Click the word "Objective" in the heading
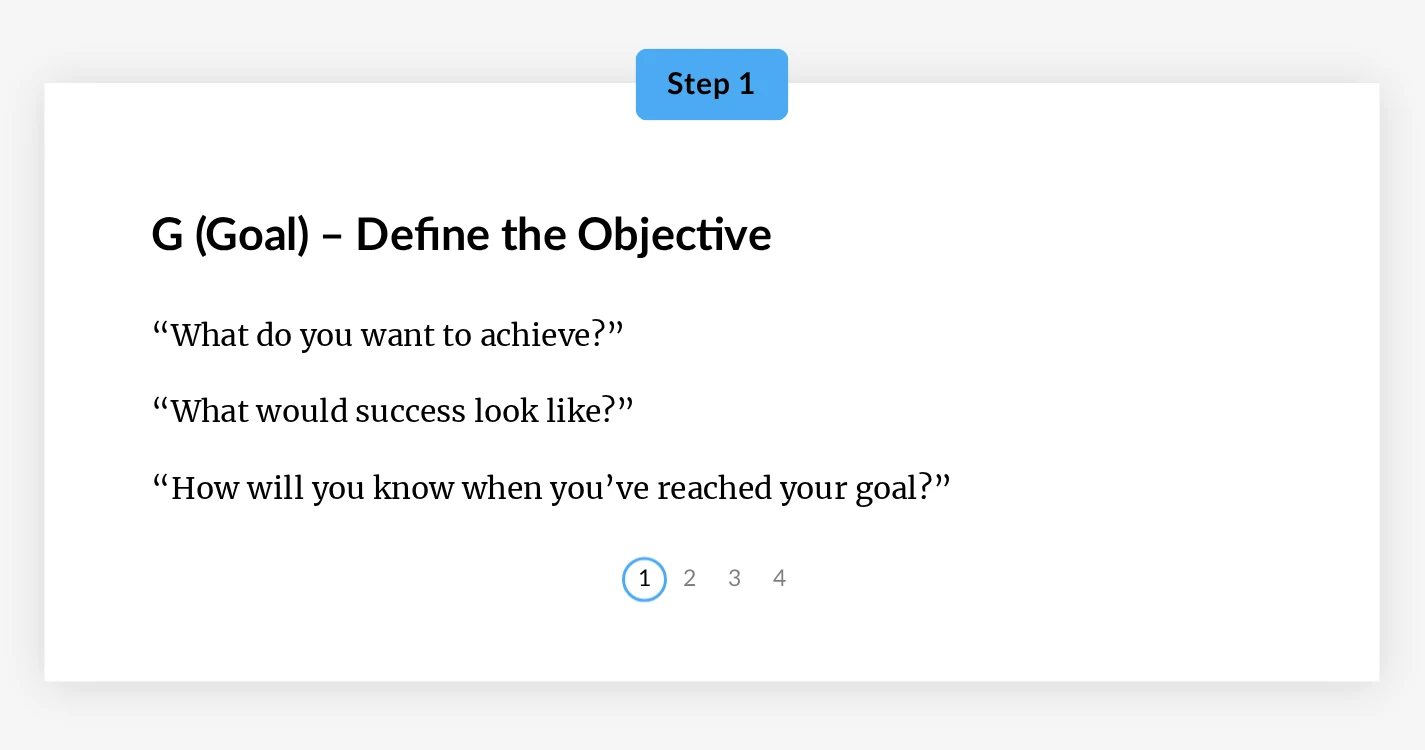1425x750 pixels. pos(675,235)
